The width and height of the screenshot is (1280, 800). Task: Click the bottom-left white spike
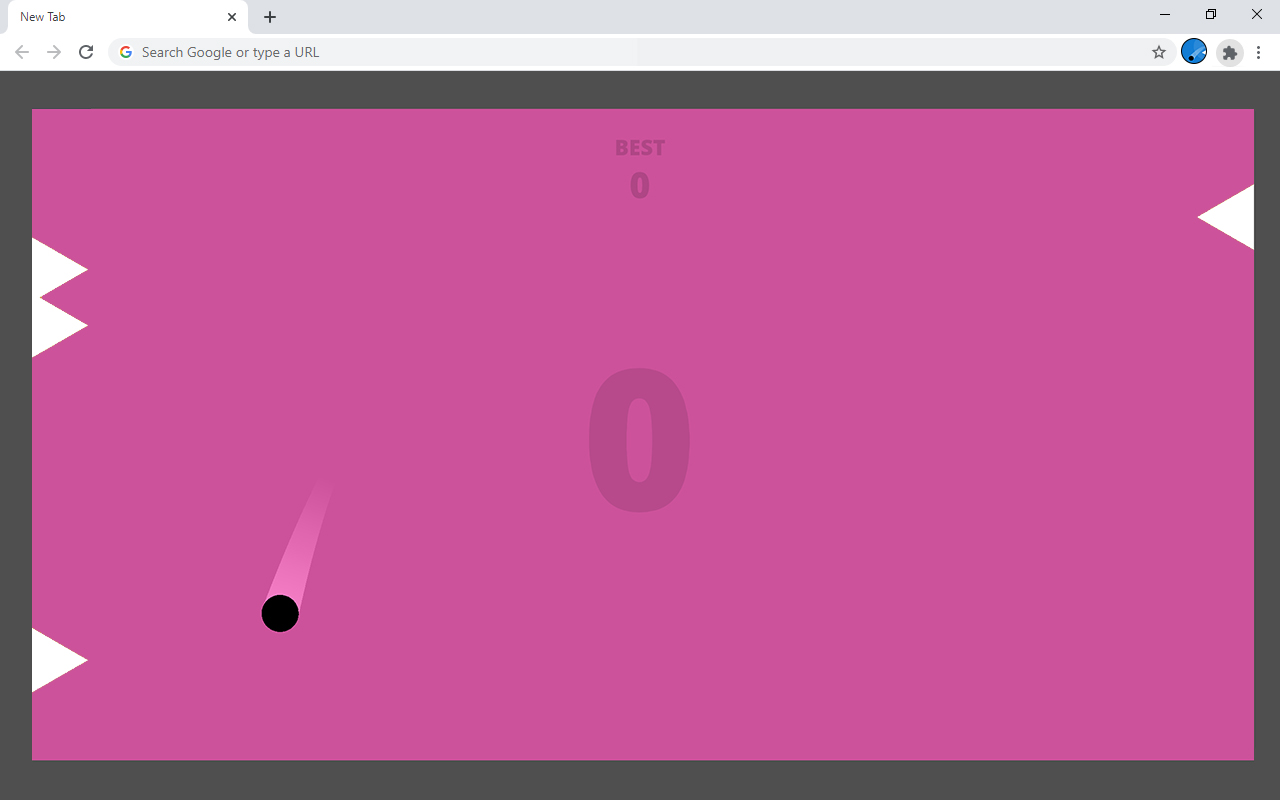(x=50, y=659)
